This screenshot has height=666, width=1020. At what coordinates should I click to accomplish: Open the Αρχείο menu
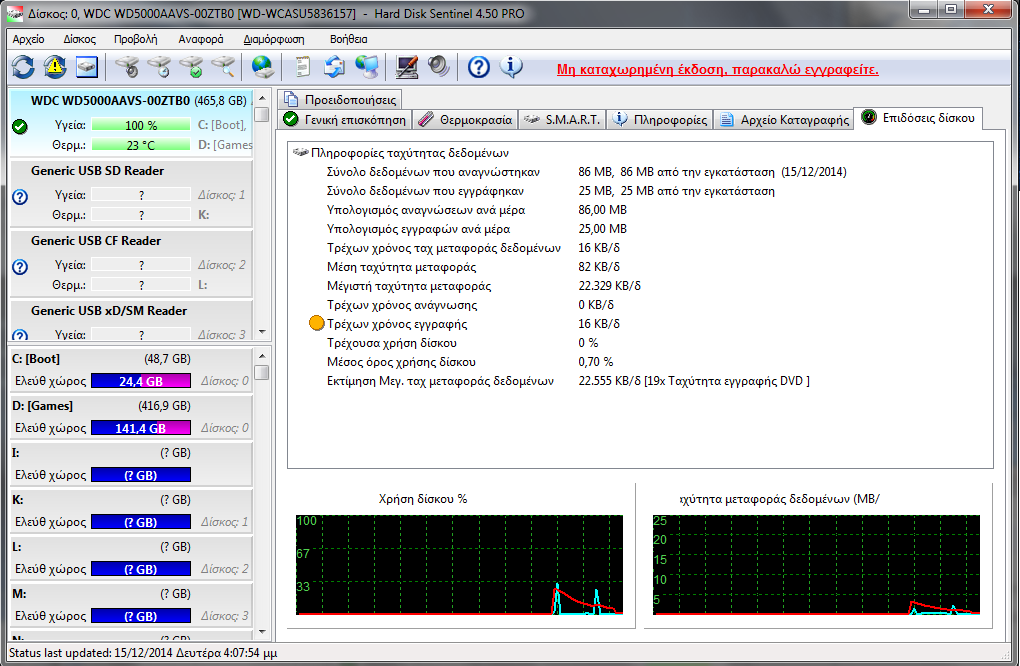pos(29,39)
